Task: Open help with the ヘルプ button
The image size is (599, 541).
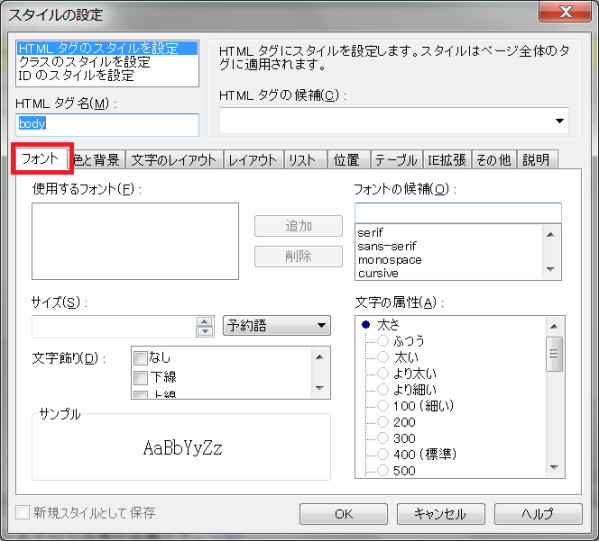Action: (x=538, y=514)
